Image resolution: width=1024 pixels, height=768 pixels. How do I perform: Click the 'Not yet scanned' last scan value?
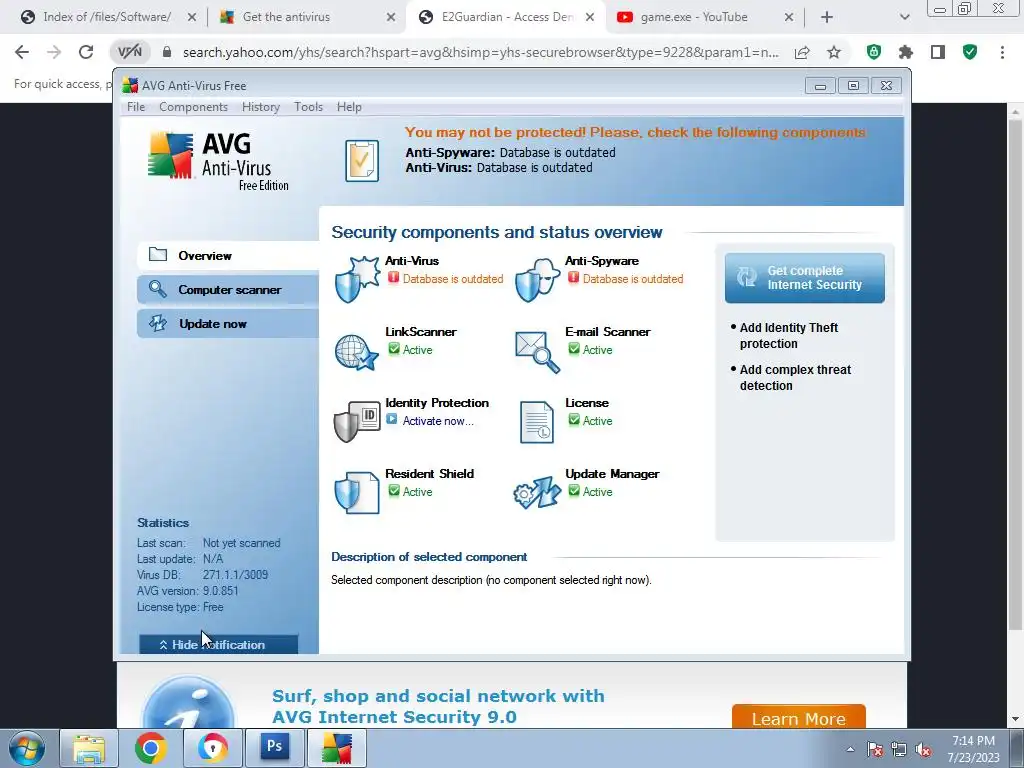point(242,543)
